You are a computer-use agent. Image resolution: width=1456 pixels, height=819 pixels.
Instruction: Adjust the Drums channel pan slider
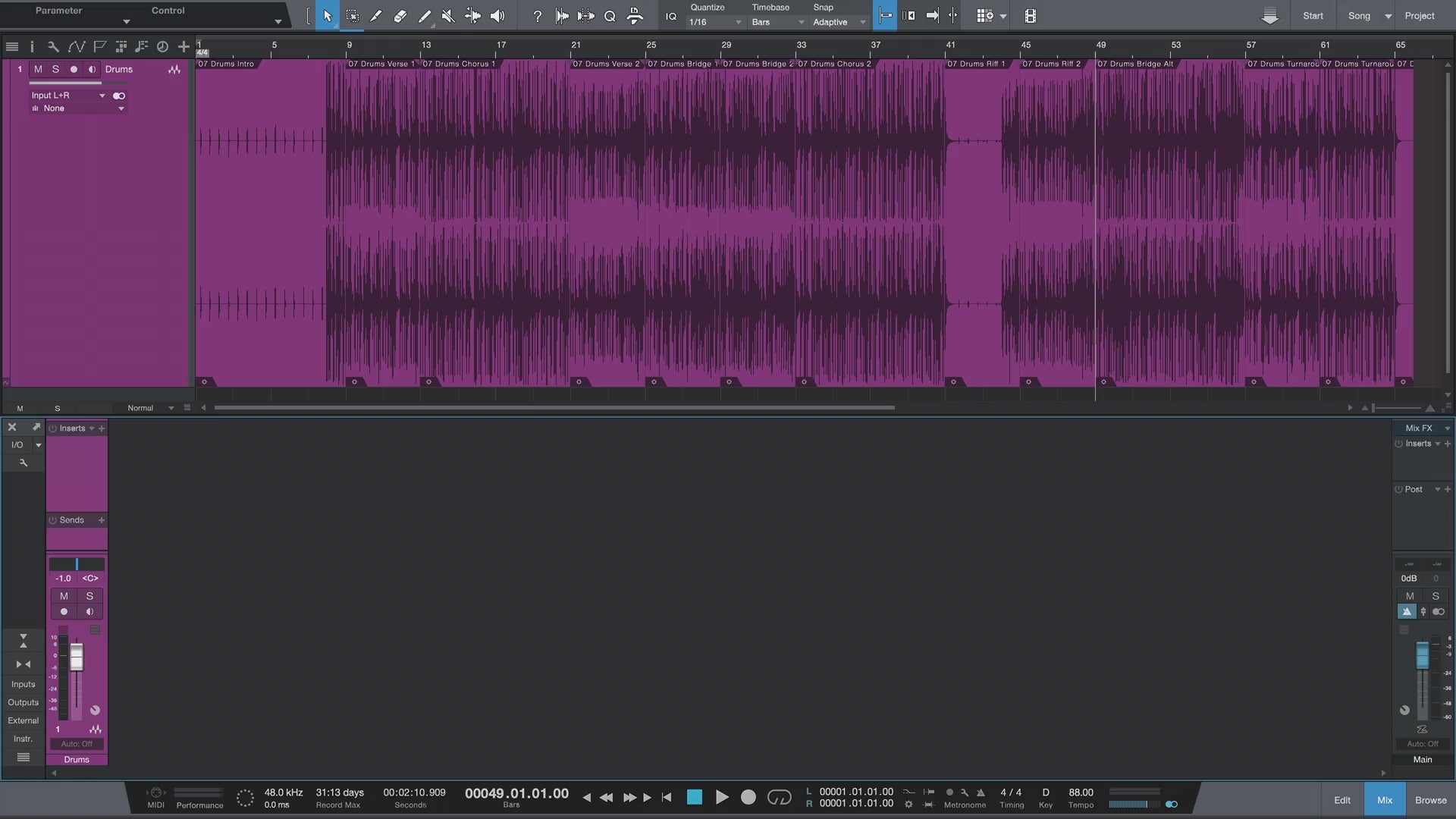pos(77,564)
